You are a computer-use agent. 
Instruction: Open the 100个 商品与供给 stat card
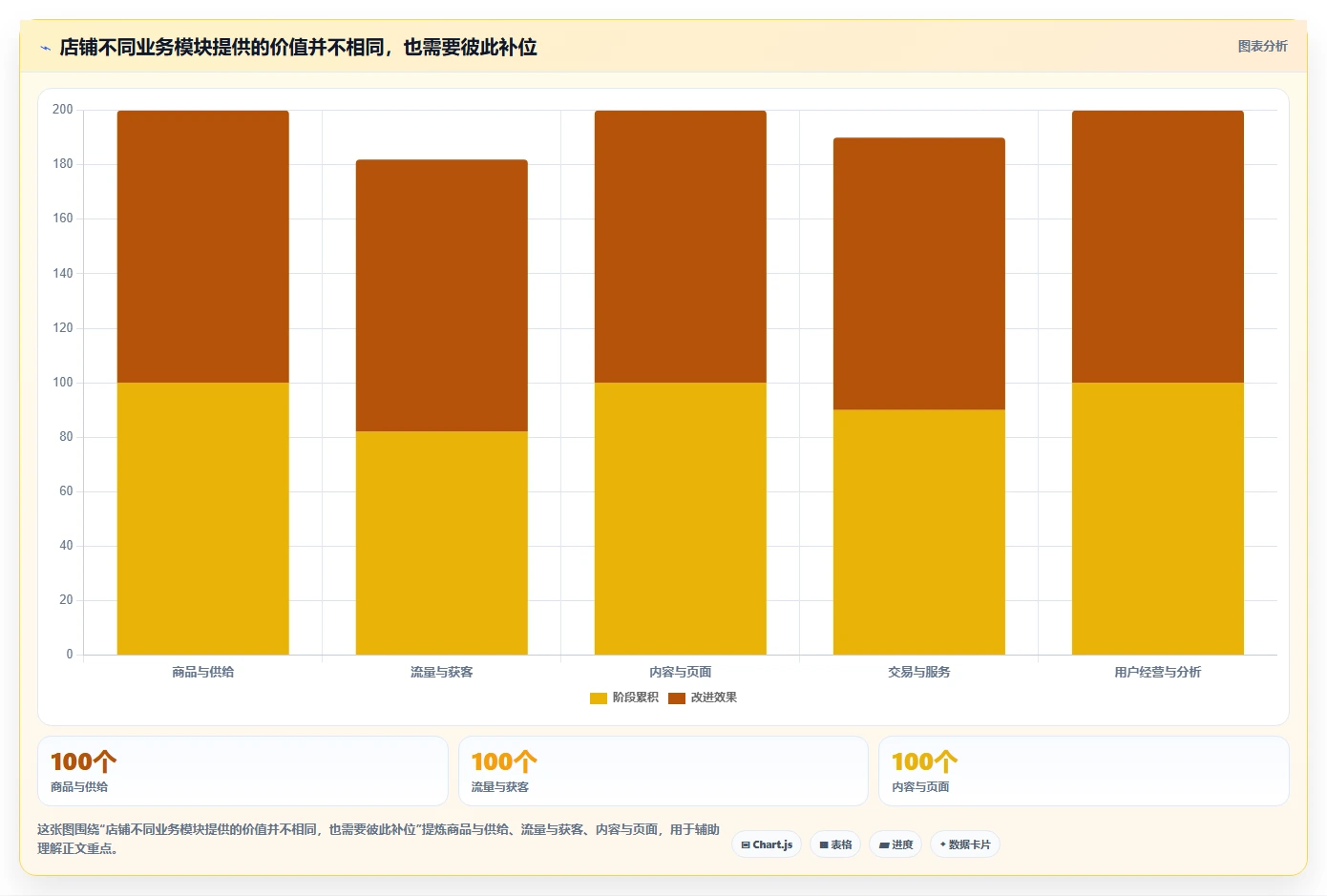(x=242, y=771)
